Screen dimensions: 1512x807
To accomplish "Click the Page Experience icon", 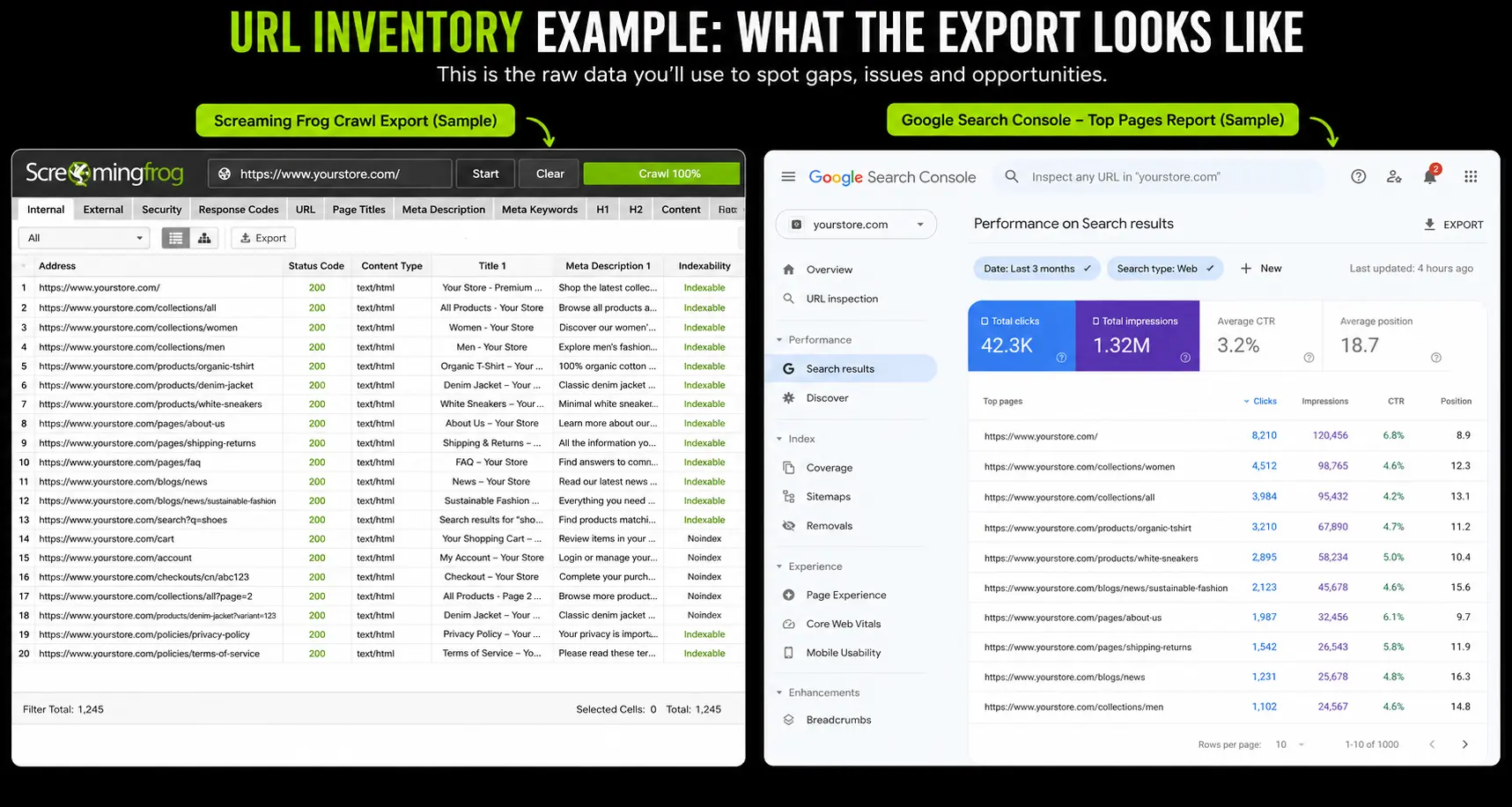I will [x=789, y=596].
